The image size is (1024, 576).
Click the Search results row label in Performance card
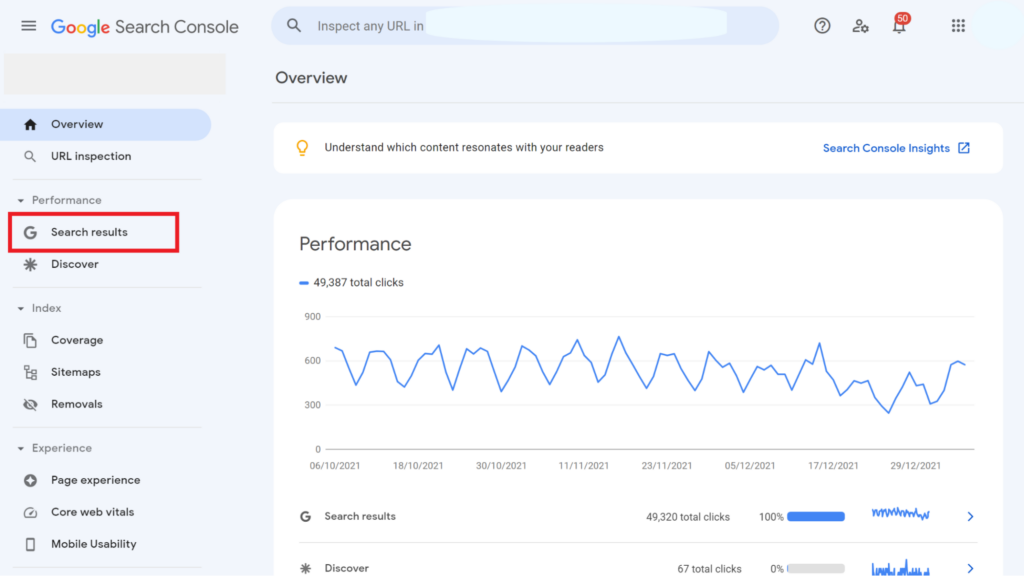pyautogui.click(x=360, y=517)
